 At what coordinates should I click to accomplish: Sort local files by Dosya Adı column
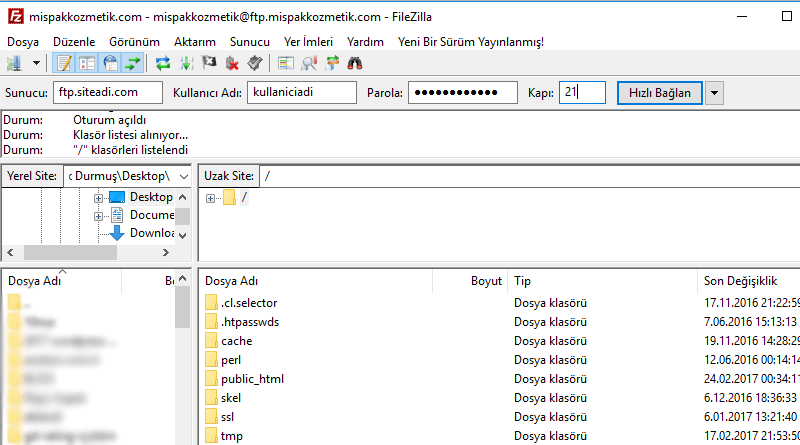click(62, 281)
